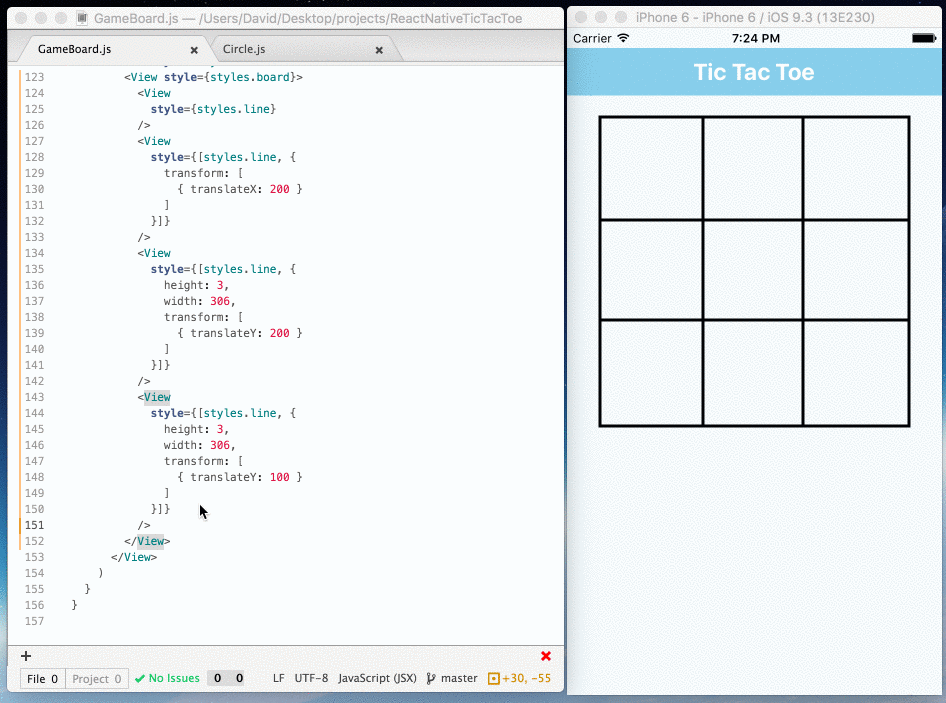This screenshot has height=703, width=946.
Task: Click the translateY value 100 on line 148
Action: tap(279, 477)
